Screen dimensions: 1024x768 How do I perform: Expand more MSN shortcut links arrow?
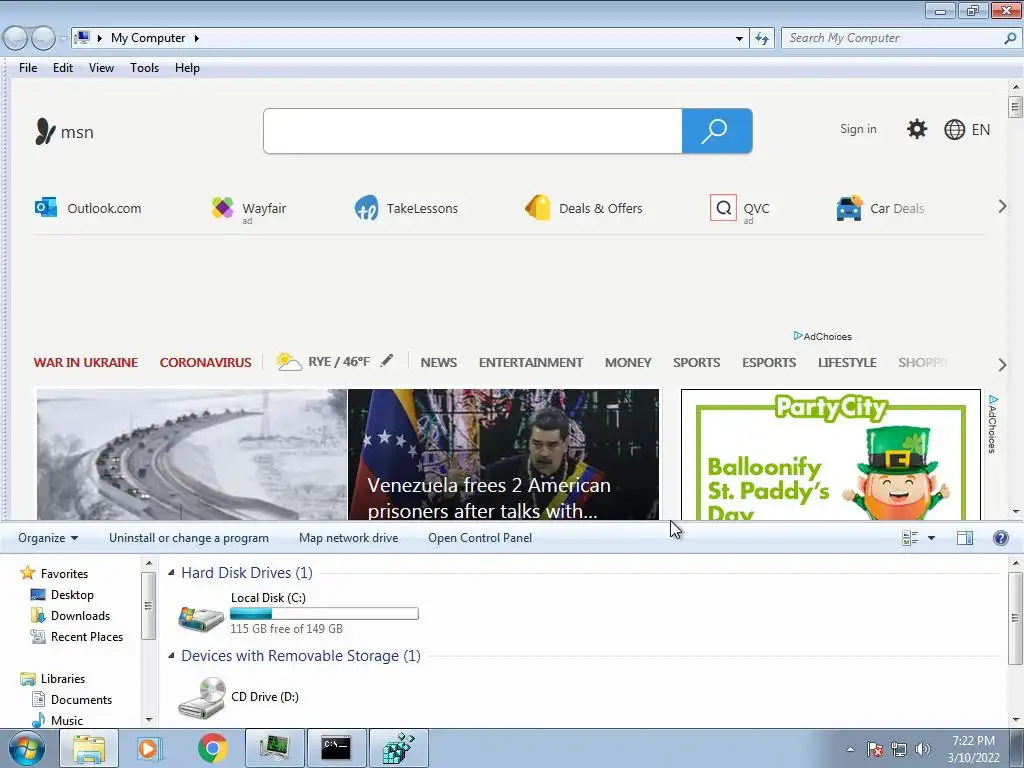point(1002,207)
